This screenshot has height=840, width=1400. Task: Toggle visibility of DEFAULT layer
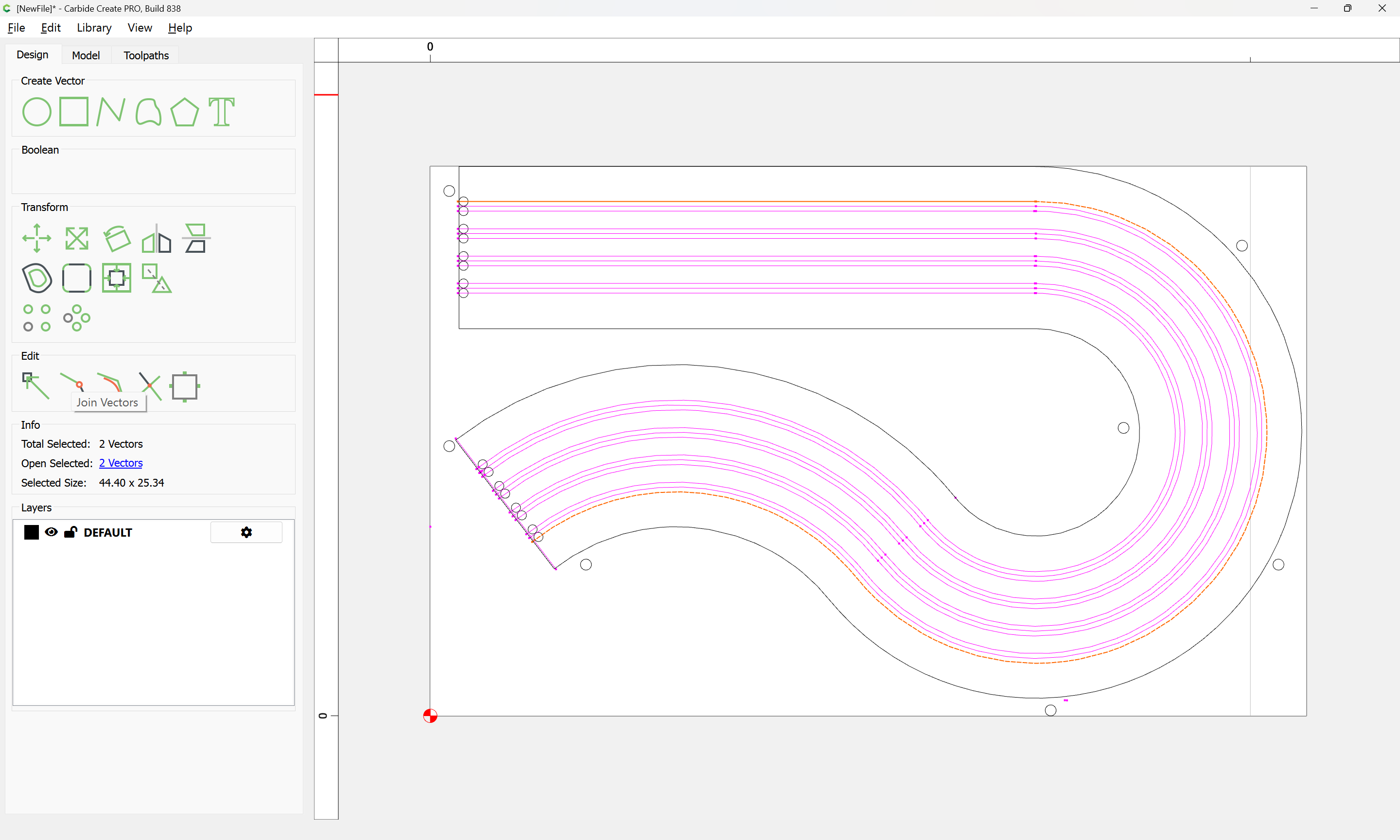(x=51, y=532)
